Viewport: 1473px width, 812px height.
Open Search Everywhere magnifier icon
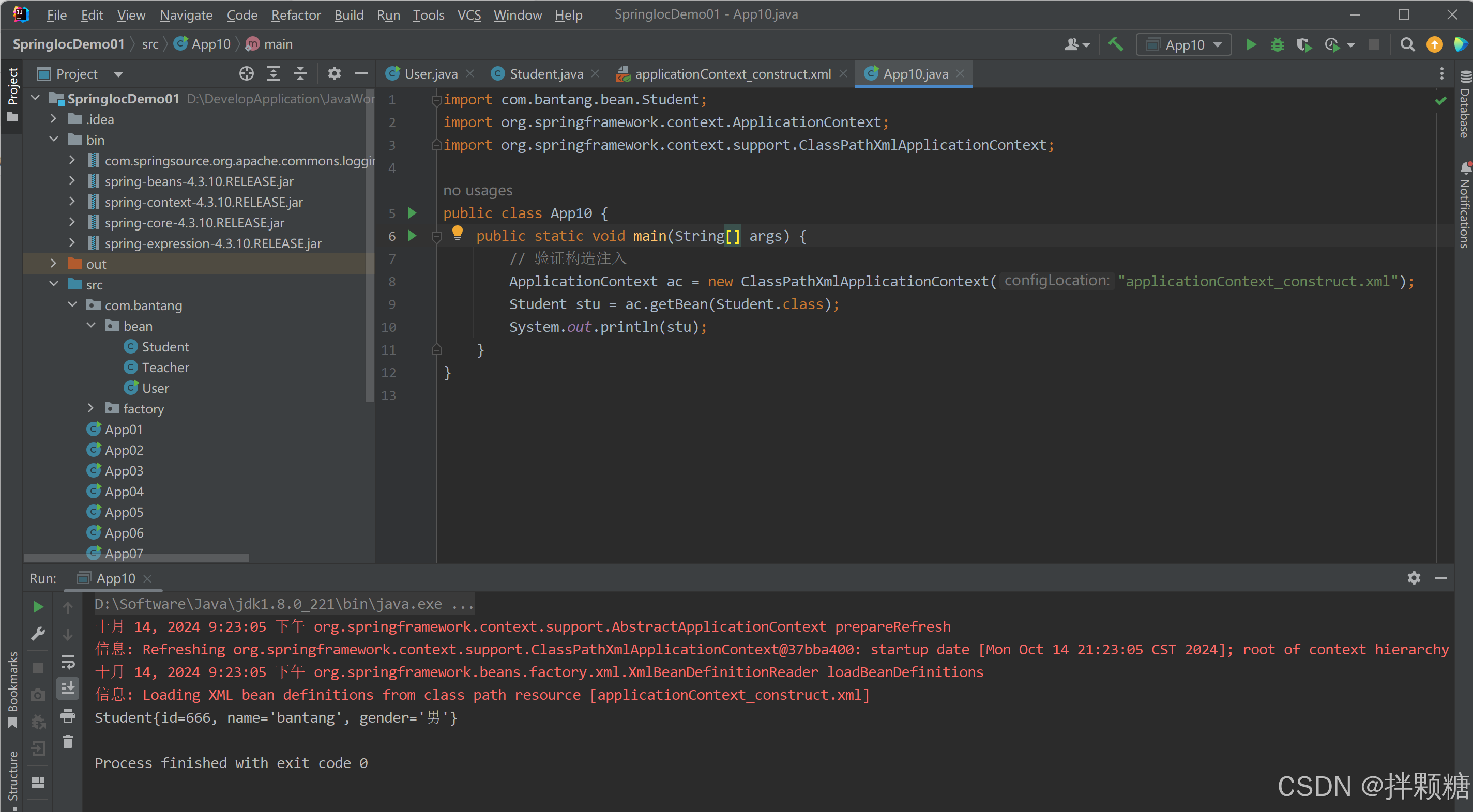[1407, 44]
